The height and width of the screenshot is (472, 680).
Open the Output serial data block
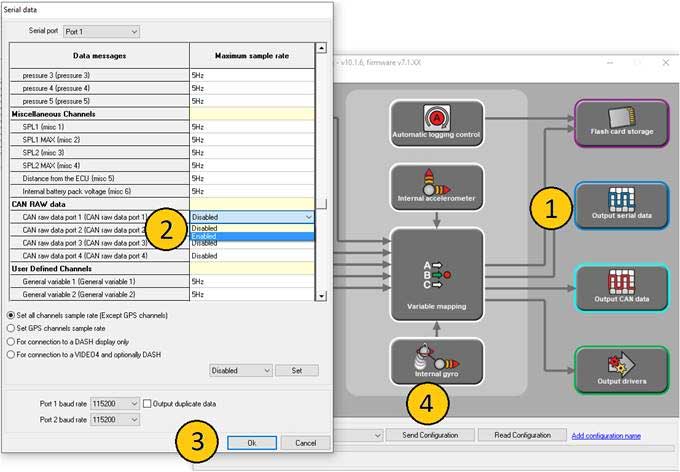(621, 205)
